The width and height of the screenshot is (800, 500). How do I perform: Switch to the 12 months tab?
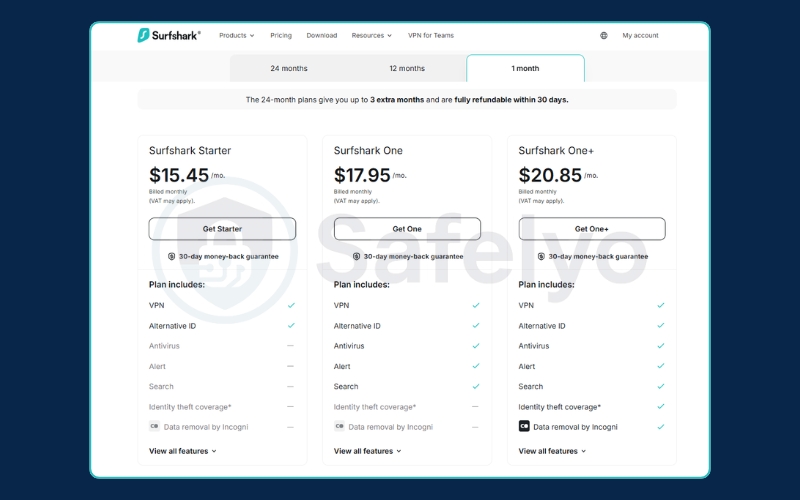(x=407, y=68)
